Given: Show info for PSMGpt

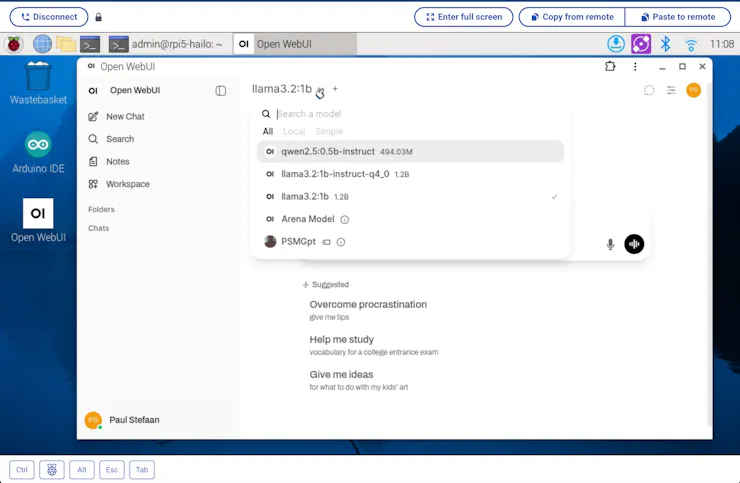Looking at the screenshot, I should [x=341, y=242].
